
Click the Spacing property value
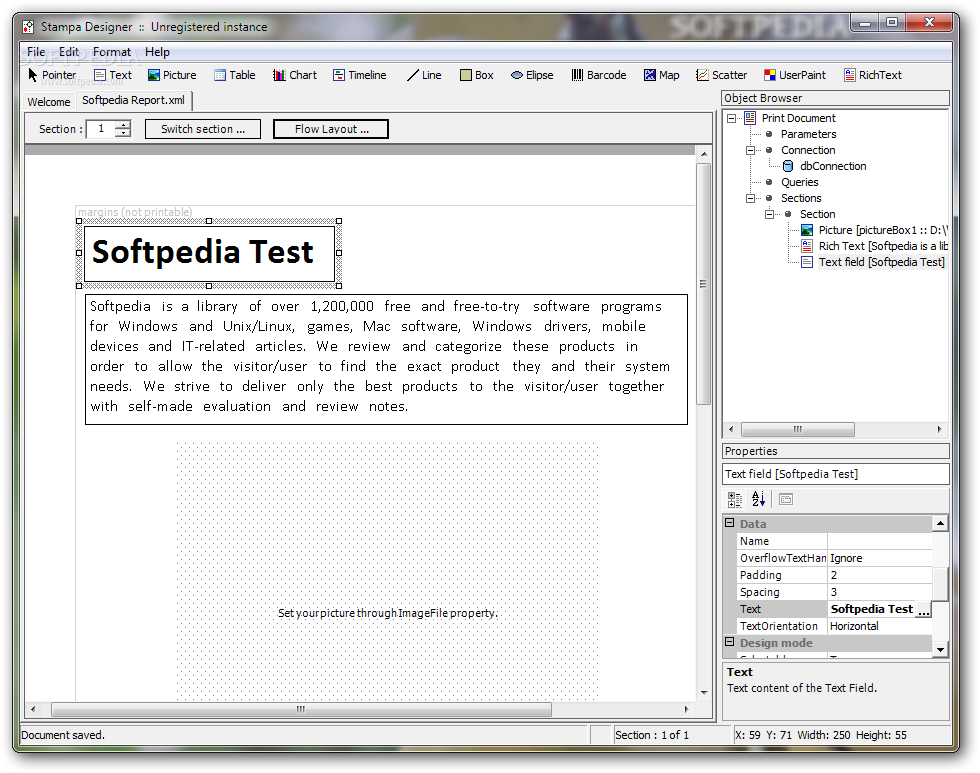click(879, 592)
